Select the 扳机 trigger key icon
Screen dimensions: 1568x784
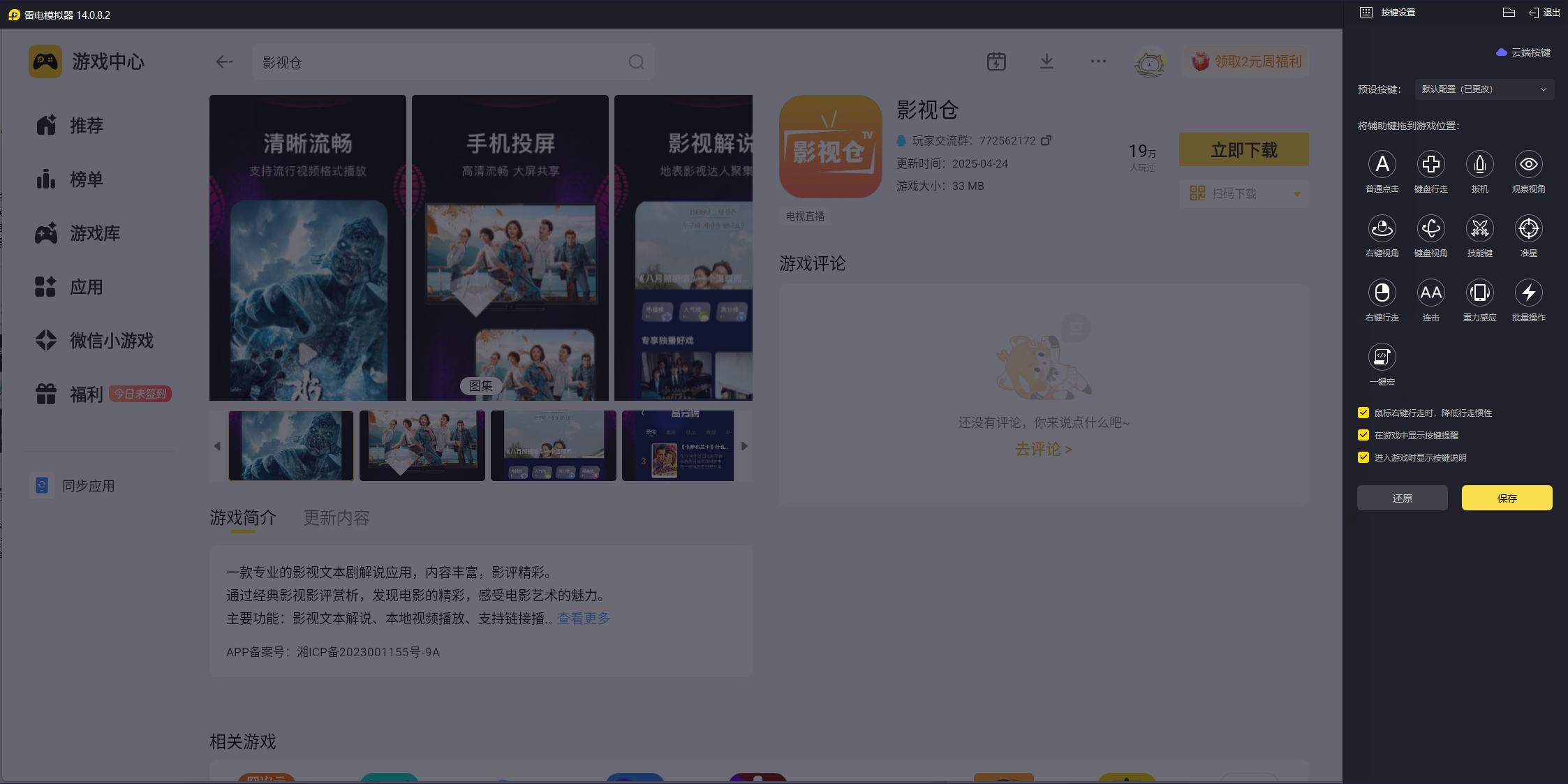(1479, 164)
